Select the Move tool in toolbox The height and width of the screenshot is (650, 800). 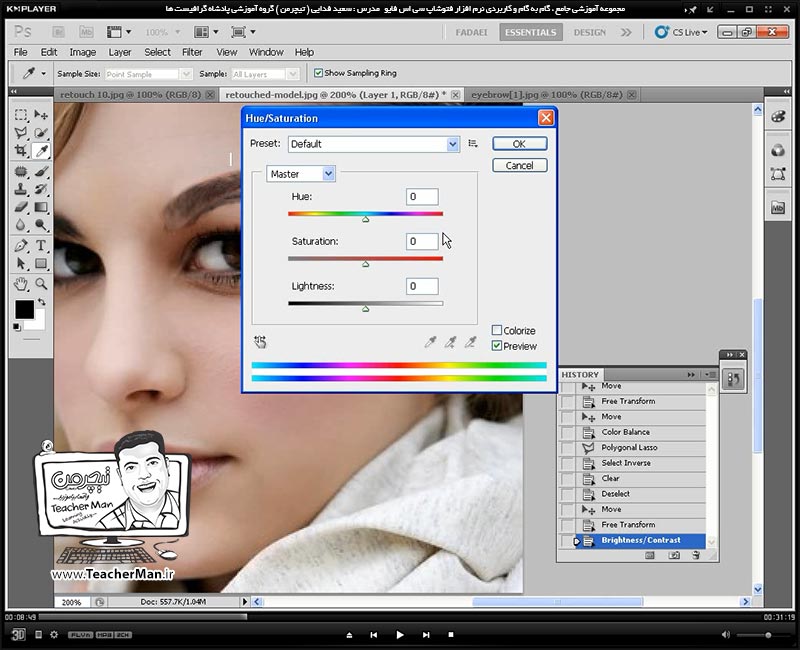pos(41,115)
